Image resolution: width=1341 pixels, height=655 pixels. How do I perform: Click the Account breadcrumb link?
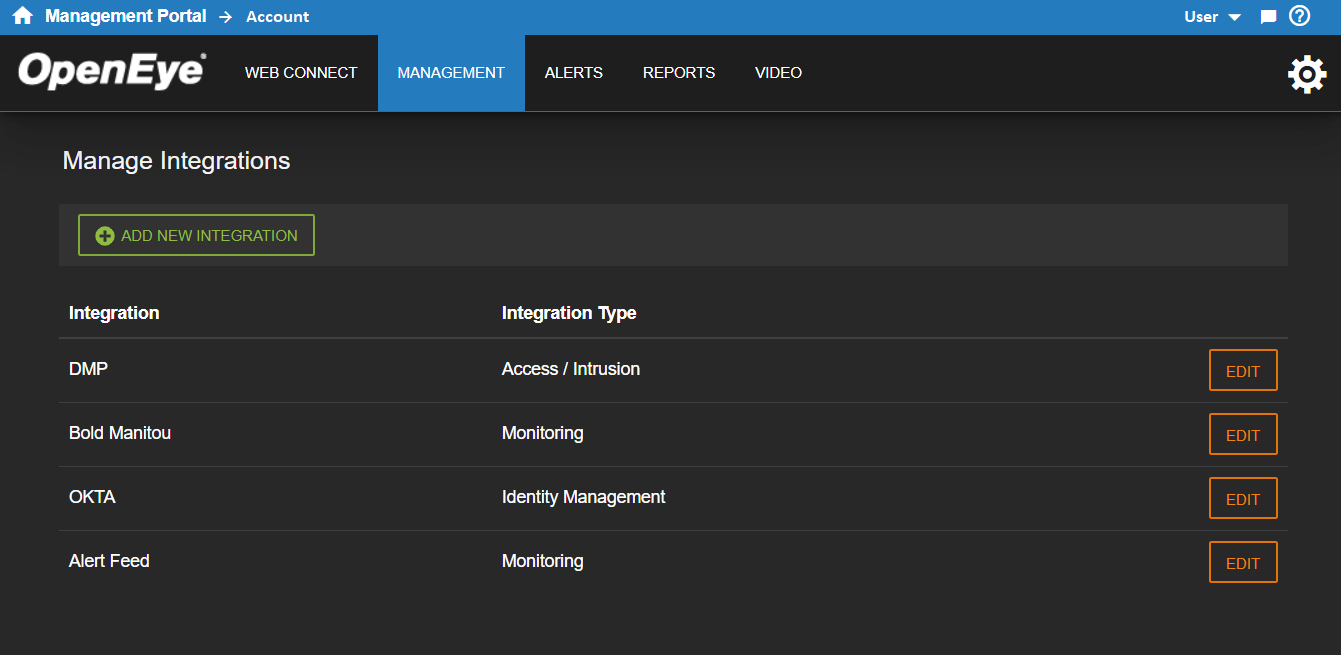click(x=277, y=16)
